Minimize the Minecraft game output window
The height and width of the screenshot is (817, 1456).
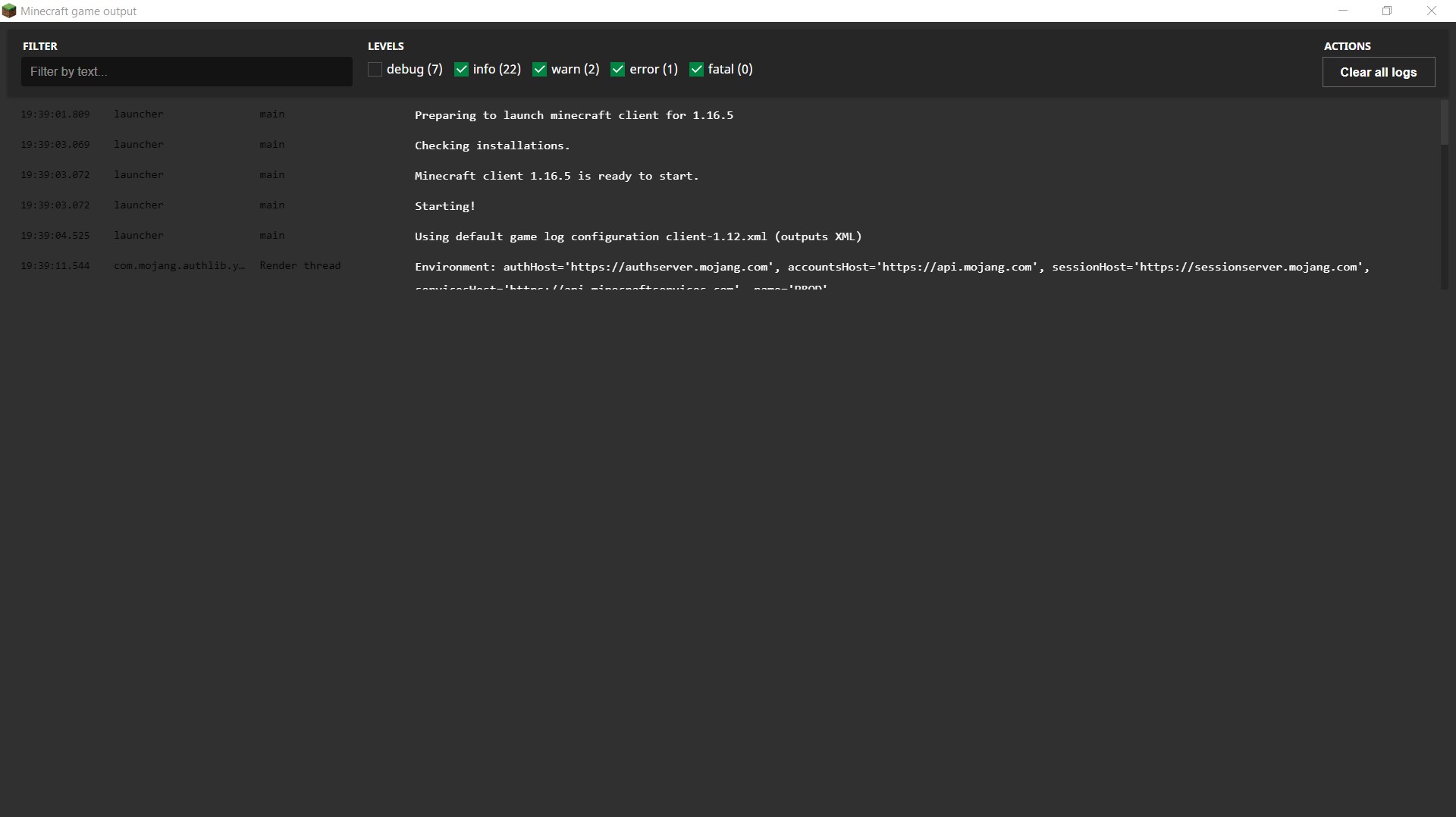click(1343, 11)
